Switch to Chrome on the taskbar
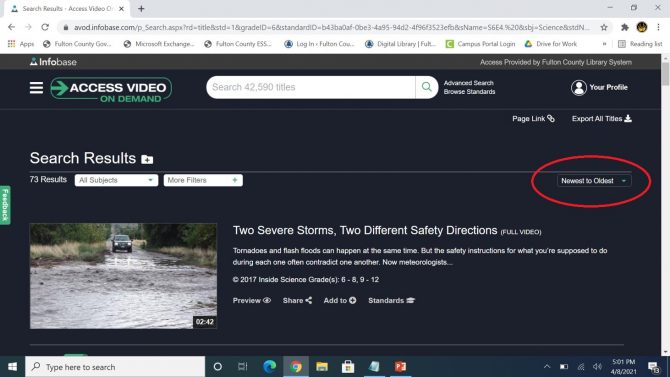670x377 pixels. click(296, 367)
